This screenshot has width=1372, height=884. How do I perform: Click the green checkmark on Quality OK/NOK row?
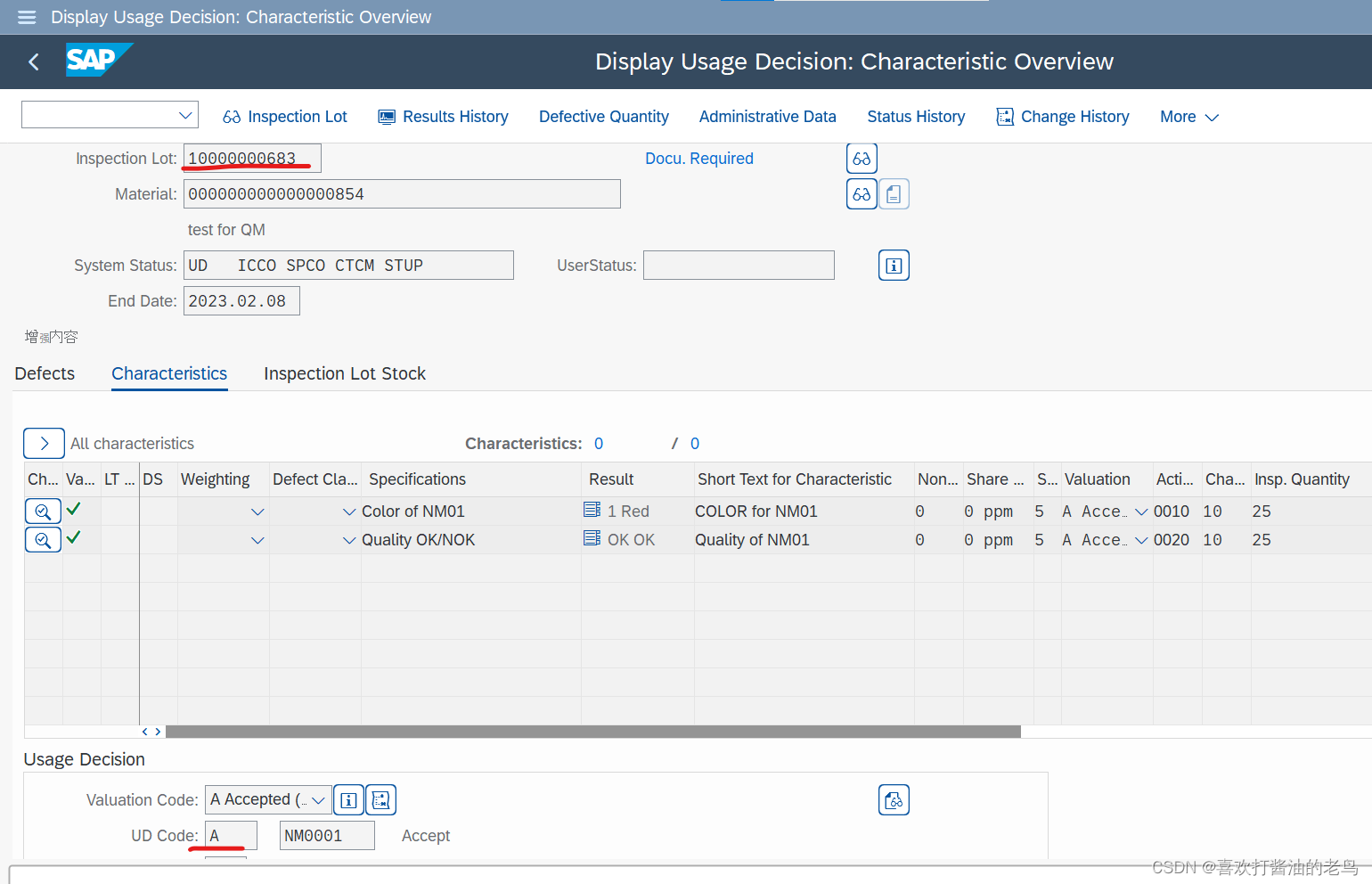[79, 539]
